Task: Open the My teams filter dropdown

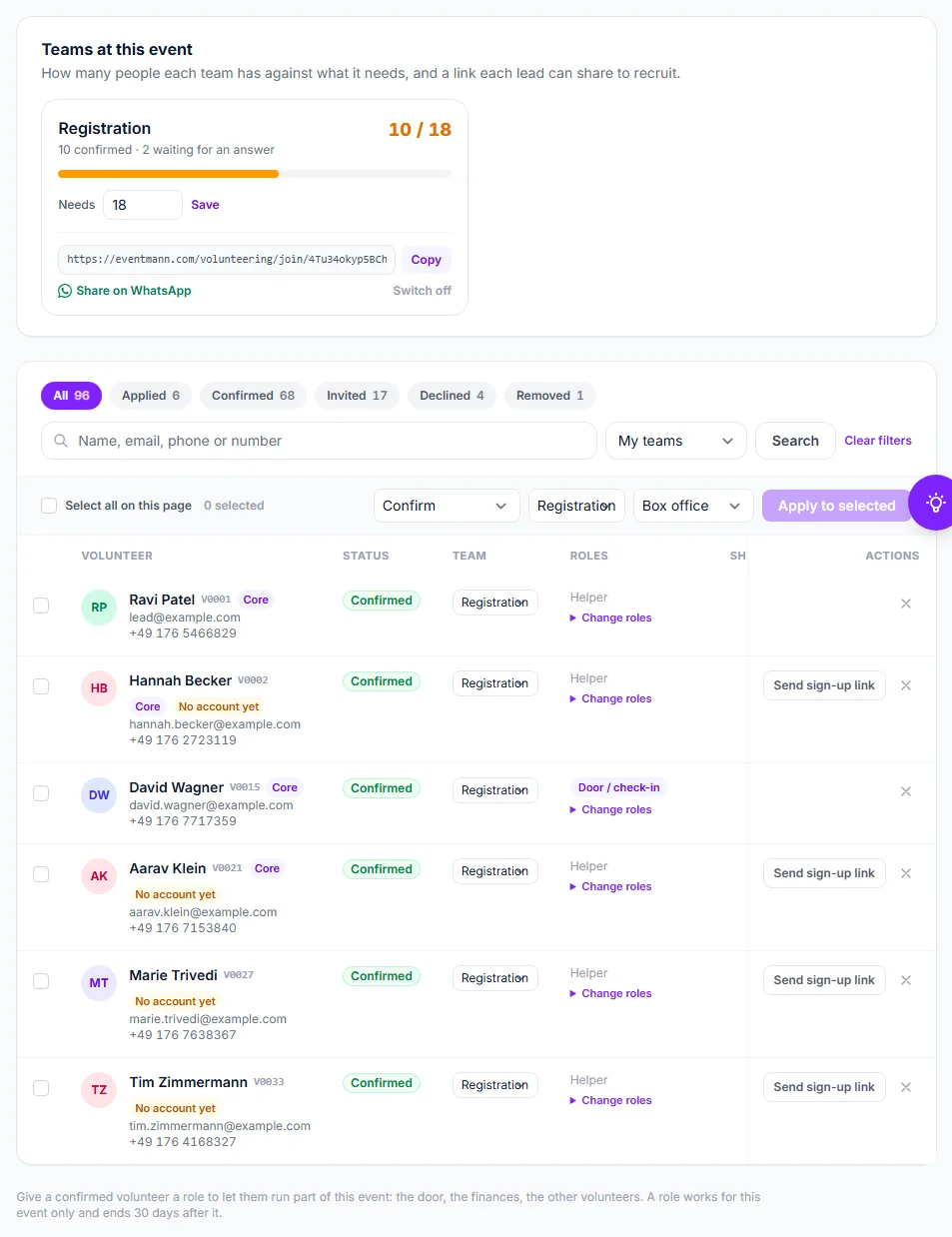Action: tap(676, 441)
